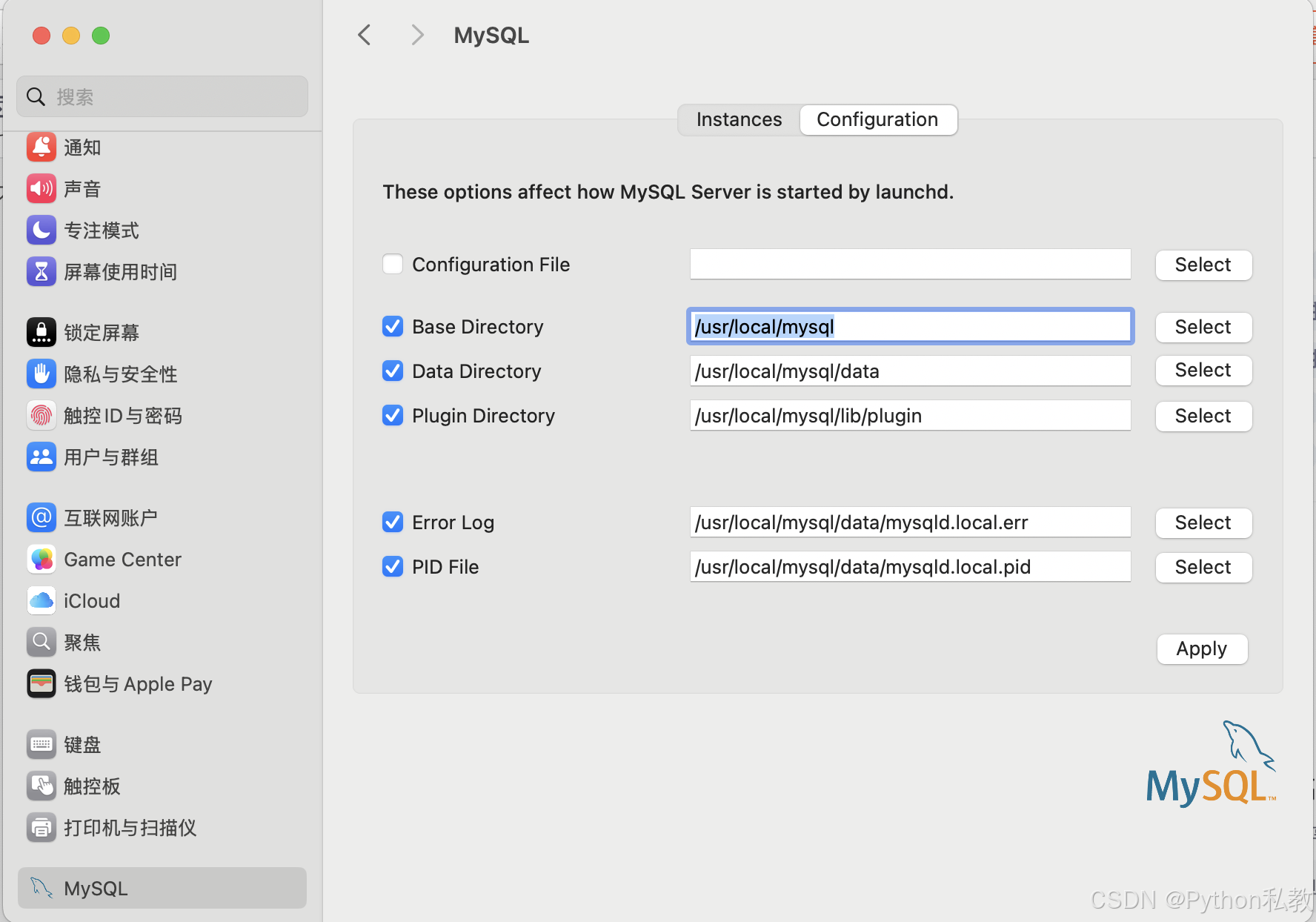Click Select for Plugin Directory
Viewport: 1316px width, 922px height.
tap(1203, 416)
